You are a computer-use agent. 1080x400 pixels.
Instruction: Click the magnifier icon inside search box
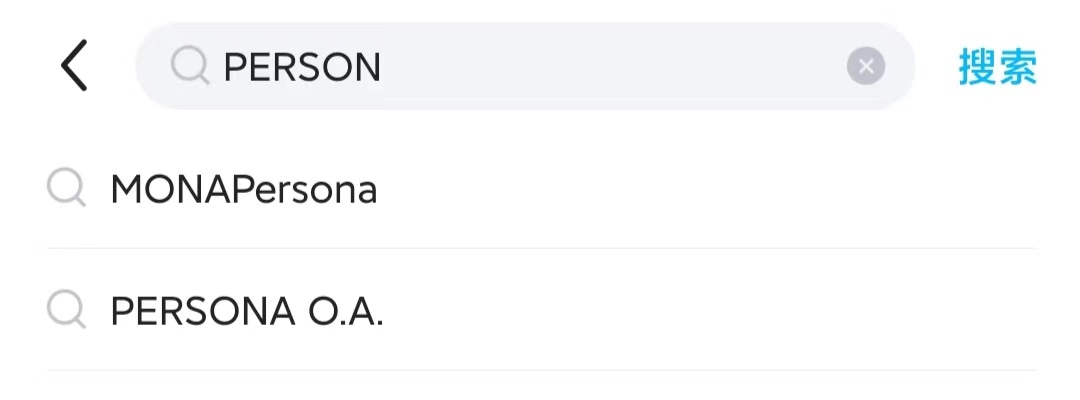point(189,67)
